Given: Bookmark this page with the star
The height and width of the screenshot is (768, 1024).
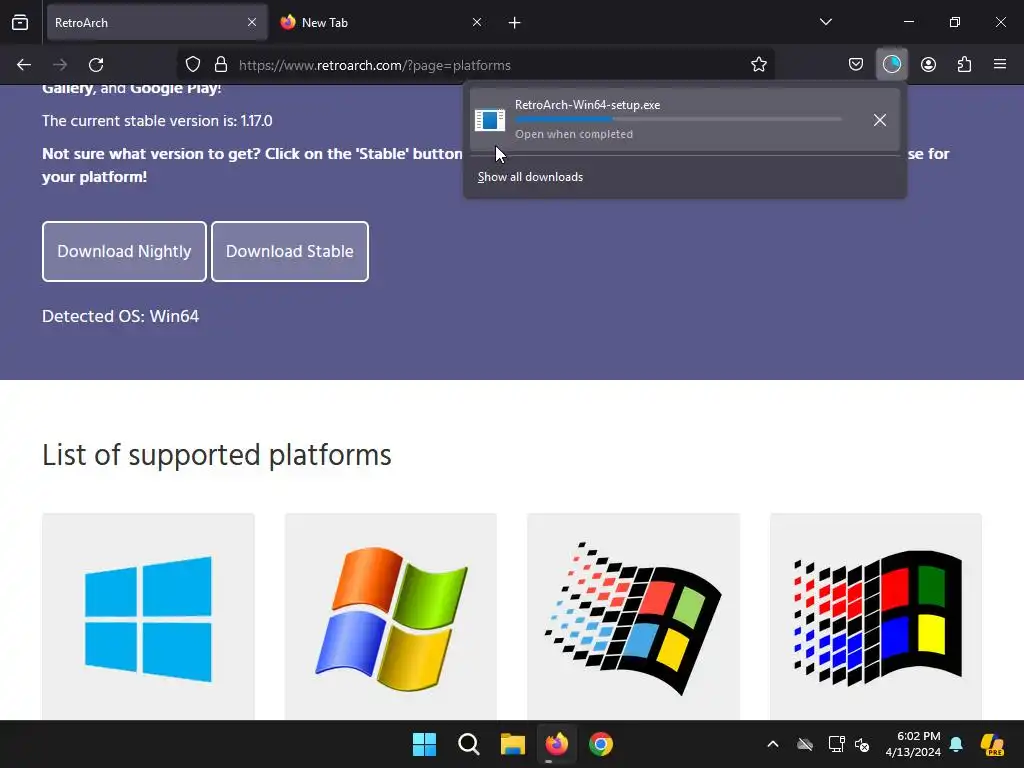Looking at the screenshot, I should click(758, 65).
